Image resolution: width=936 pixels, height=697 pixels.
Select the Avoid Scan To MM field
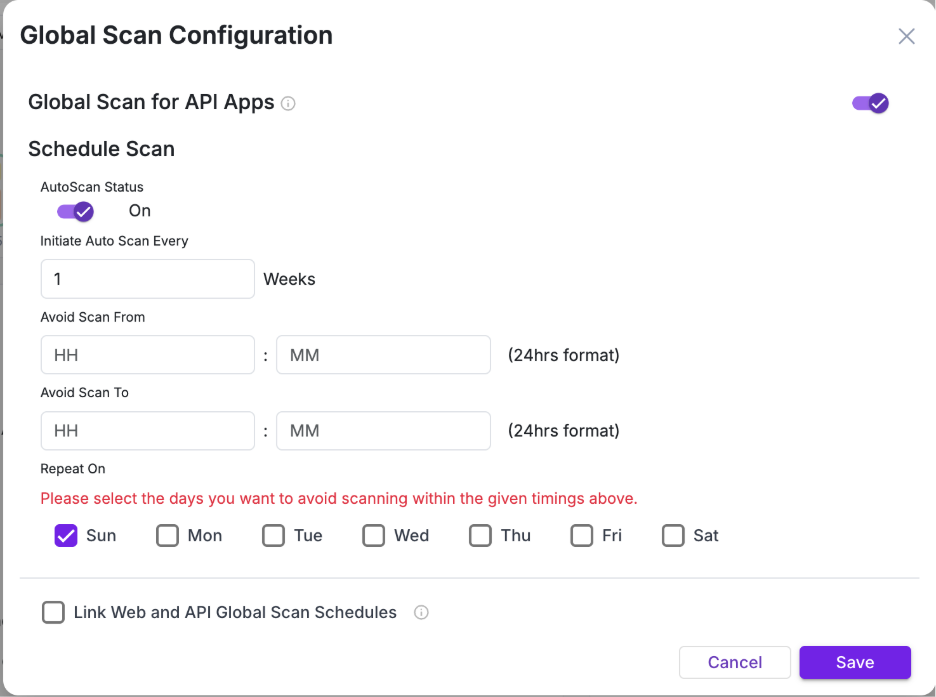383,431
